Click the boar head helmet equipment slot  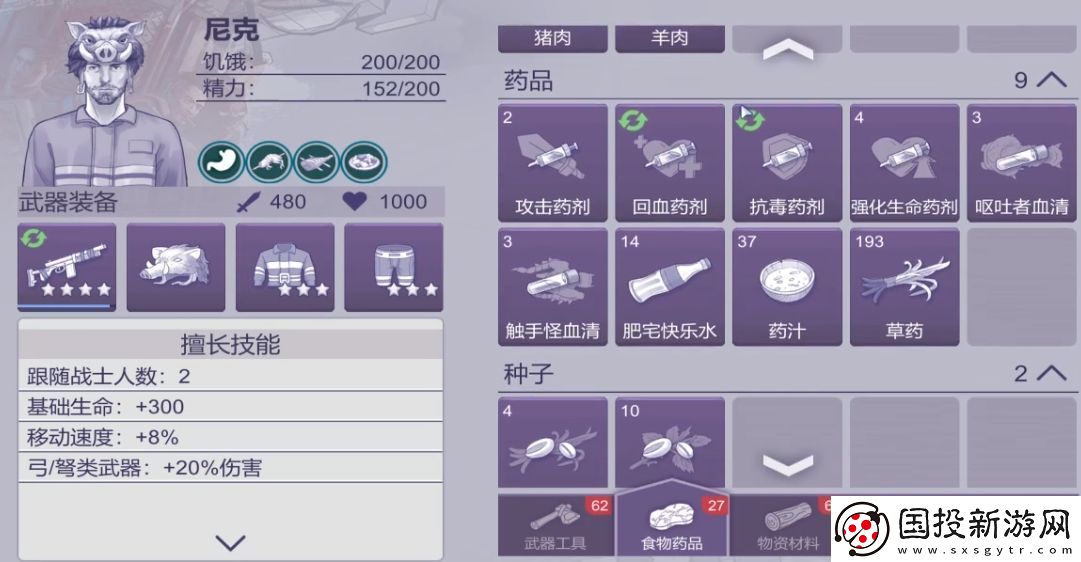pyautogui.click(x=176, y=268)
